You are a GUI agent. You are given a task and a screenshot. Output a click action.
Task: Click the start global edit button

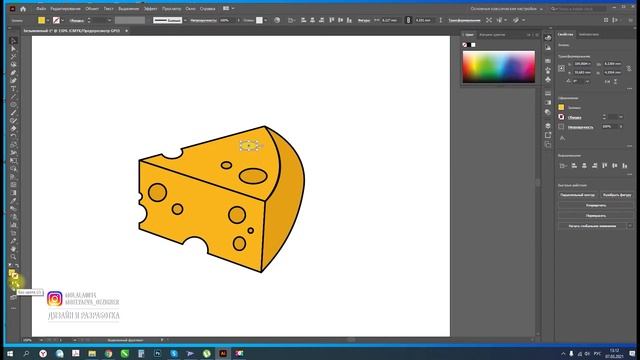click(x=592, y=226)
